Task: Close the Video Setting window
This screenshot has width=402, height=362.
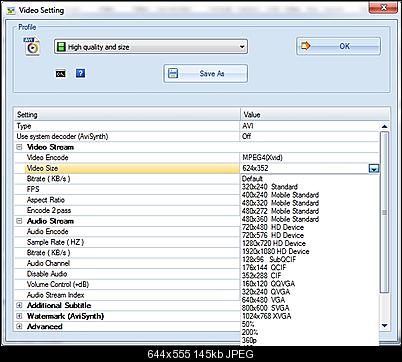Action: coord(383,7)
